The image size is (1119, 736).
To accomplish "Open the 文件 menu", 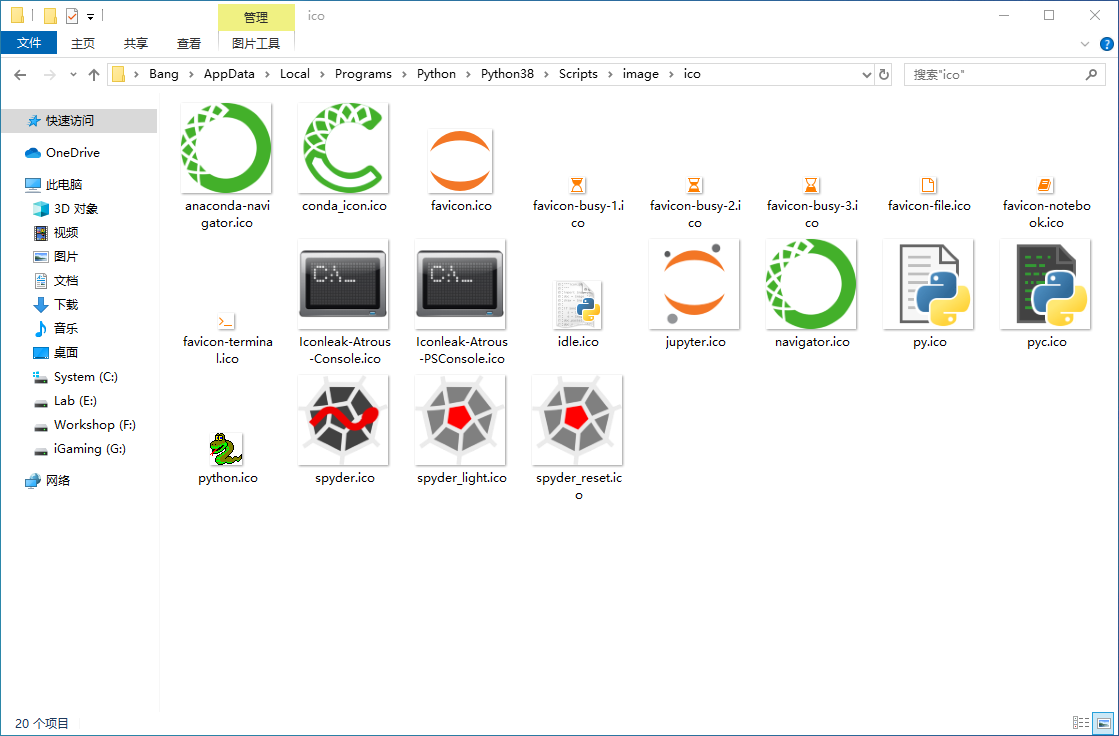I will coord(29,43).
